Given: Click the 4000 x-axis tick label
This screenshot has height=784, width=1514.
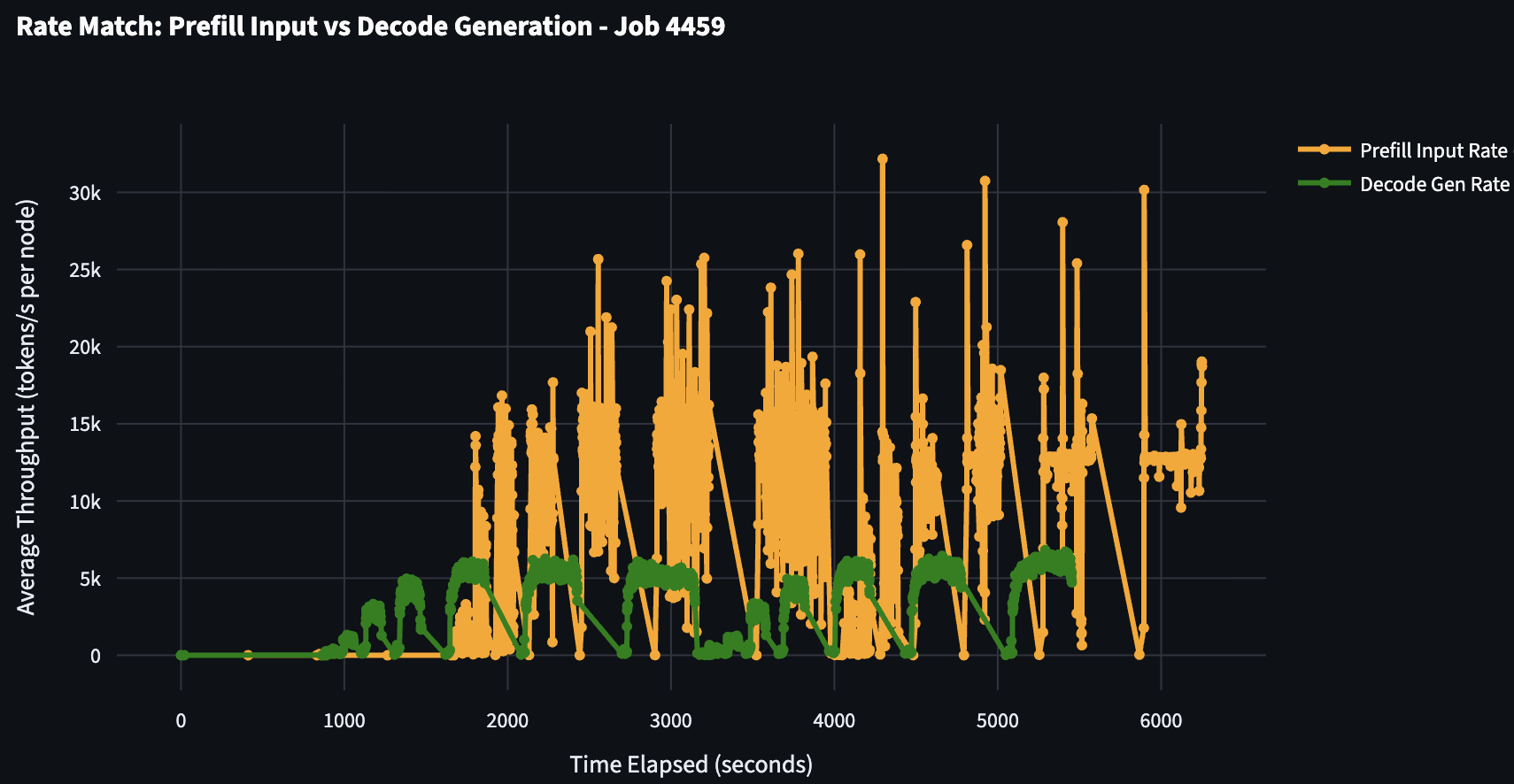Looking at the screenshot, I should (x=834, y=720).
